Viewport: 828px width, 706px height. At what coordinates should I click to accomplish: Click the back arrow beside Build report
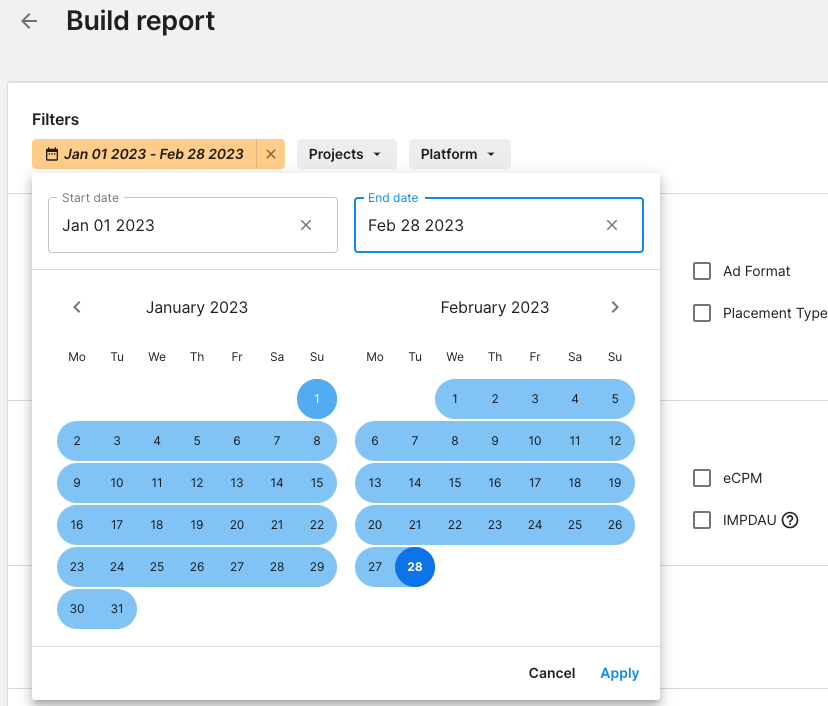click(29, 21)
